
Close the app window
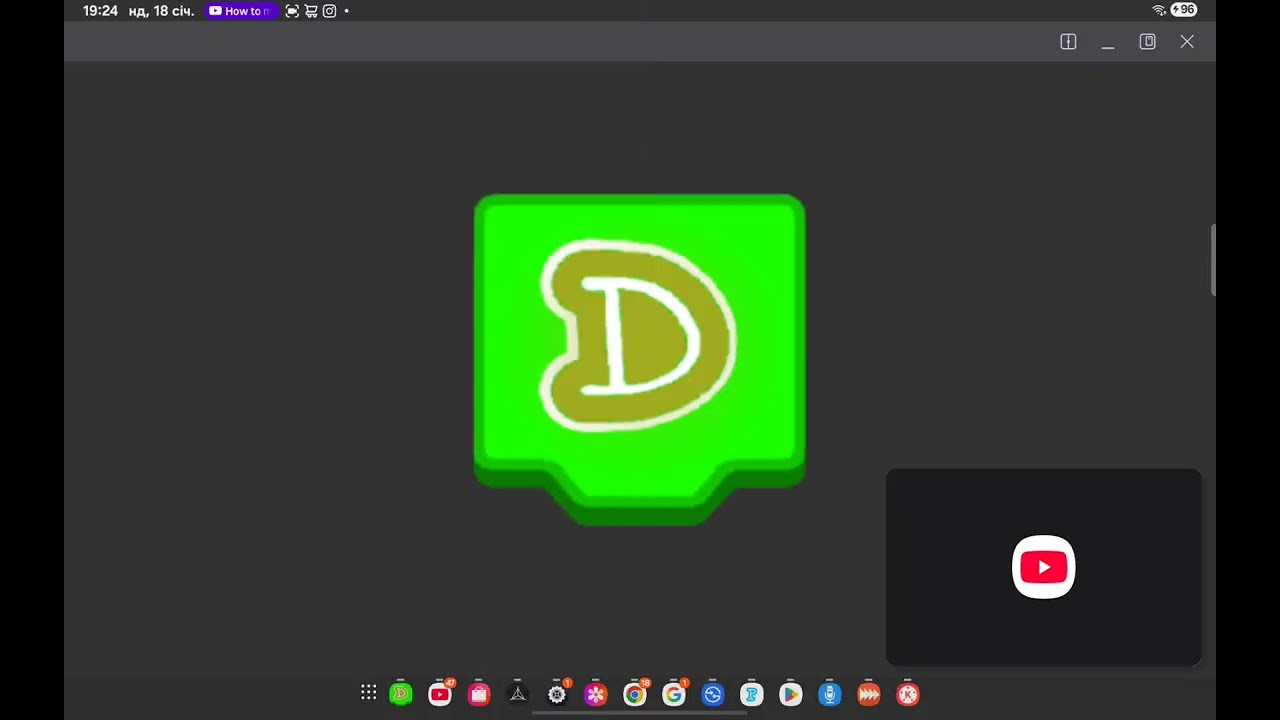click(1187, 41)
